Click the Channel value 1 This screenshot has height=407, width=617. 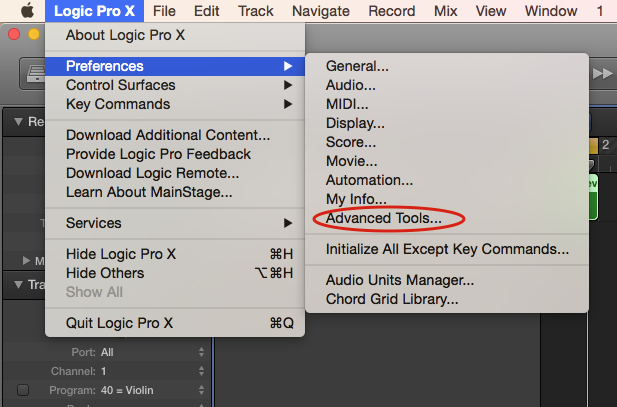point(103,371)
